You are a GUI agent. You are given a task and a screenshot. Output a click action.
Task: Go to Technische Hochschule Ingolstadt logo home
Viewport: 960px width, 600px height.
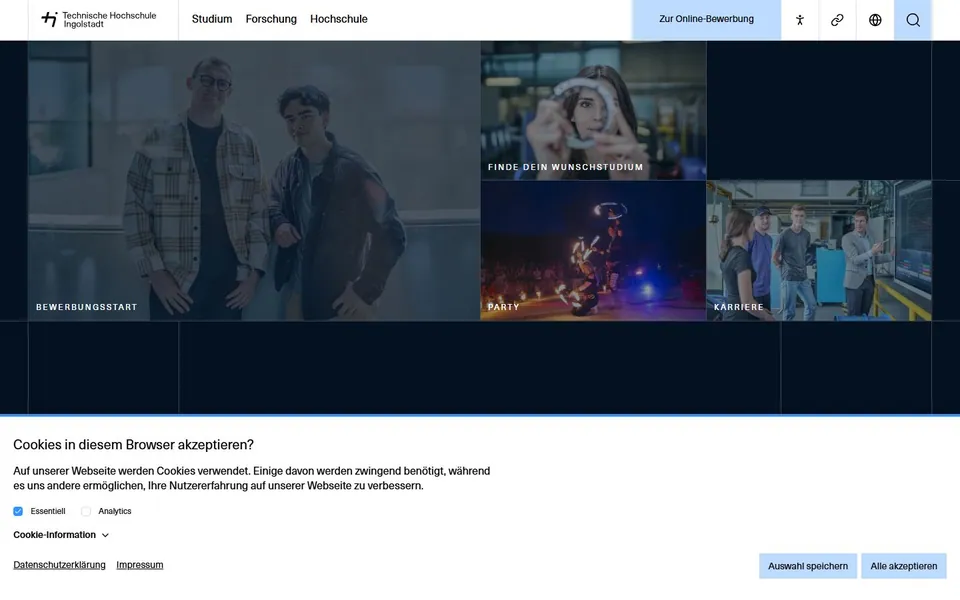[99, 20]
